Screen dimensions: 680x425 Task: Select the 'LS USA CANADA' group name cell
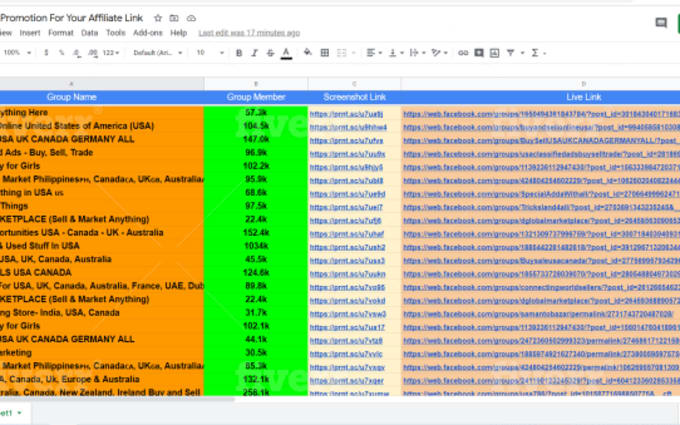102,273
